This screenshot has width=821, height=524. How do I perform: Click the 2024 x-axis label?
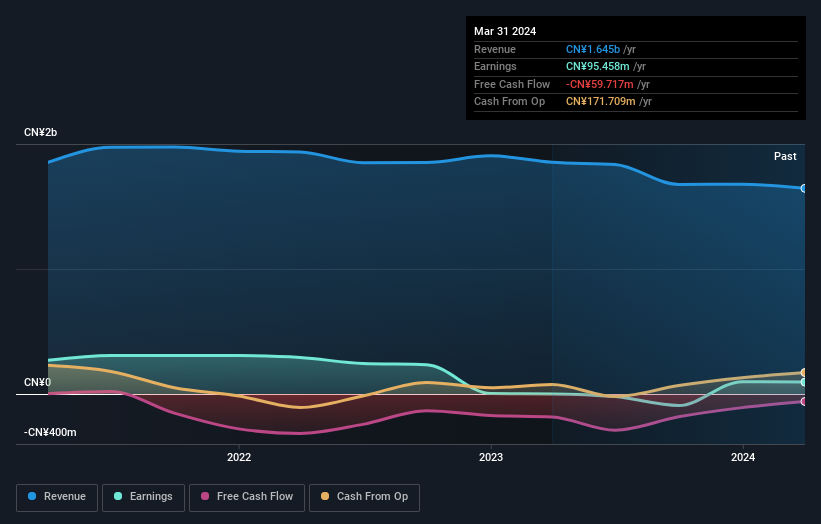(742, 457)
